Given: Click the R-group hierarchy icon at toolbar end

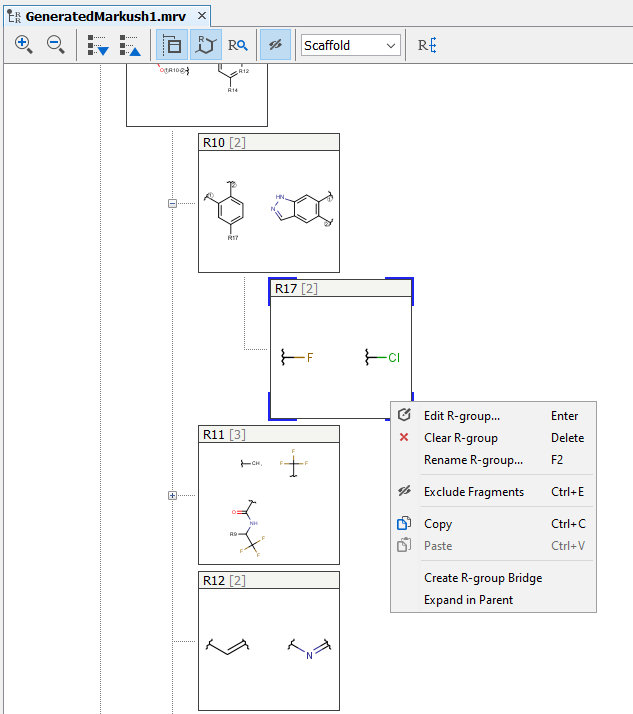Looking at the screenshot, I should [x=427, y=45].
